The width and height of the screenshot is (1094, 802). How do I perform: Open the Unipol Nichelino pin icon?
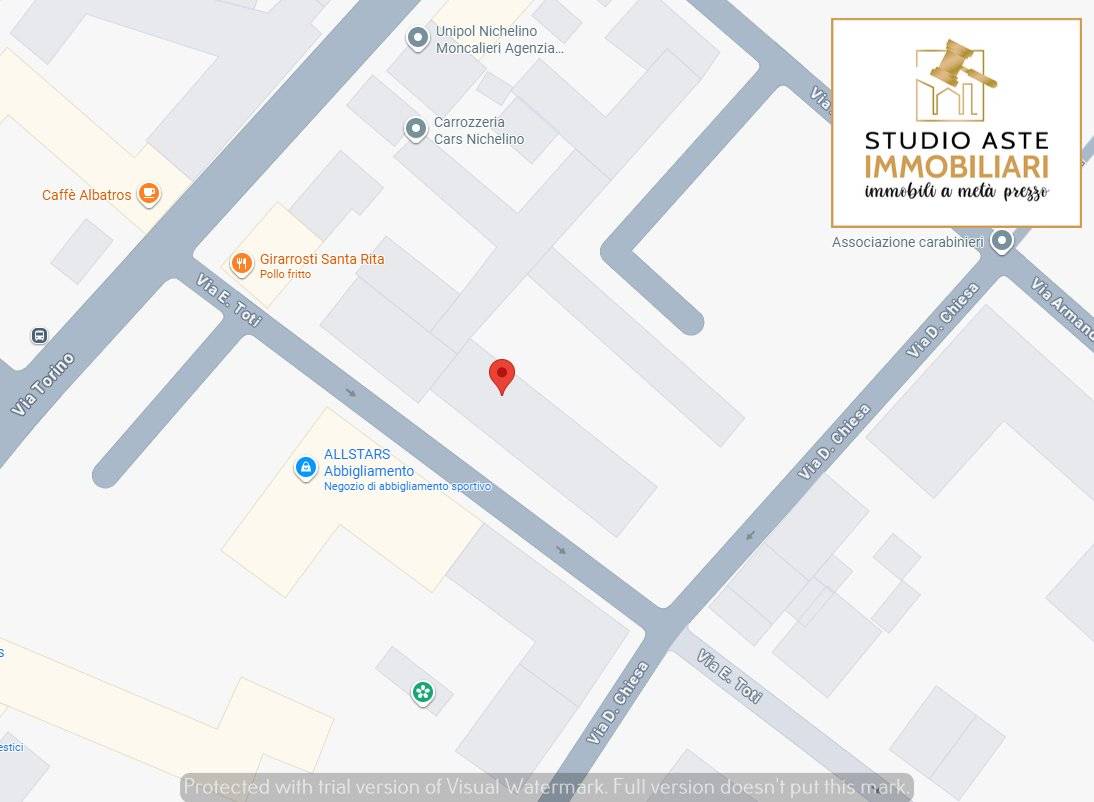coord(417,38)
